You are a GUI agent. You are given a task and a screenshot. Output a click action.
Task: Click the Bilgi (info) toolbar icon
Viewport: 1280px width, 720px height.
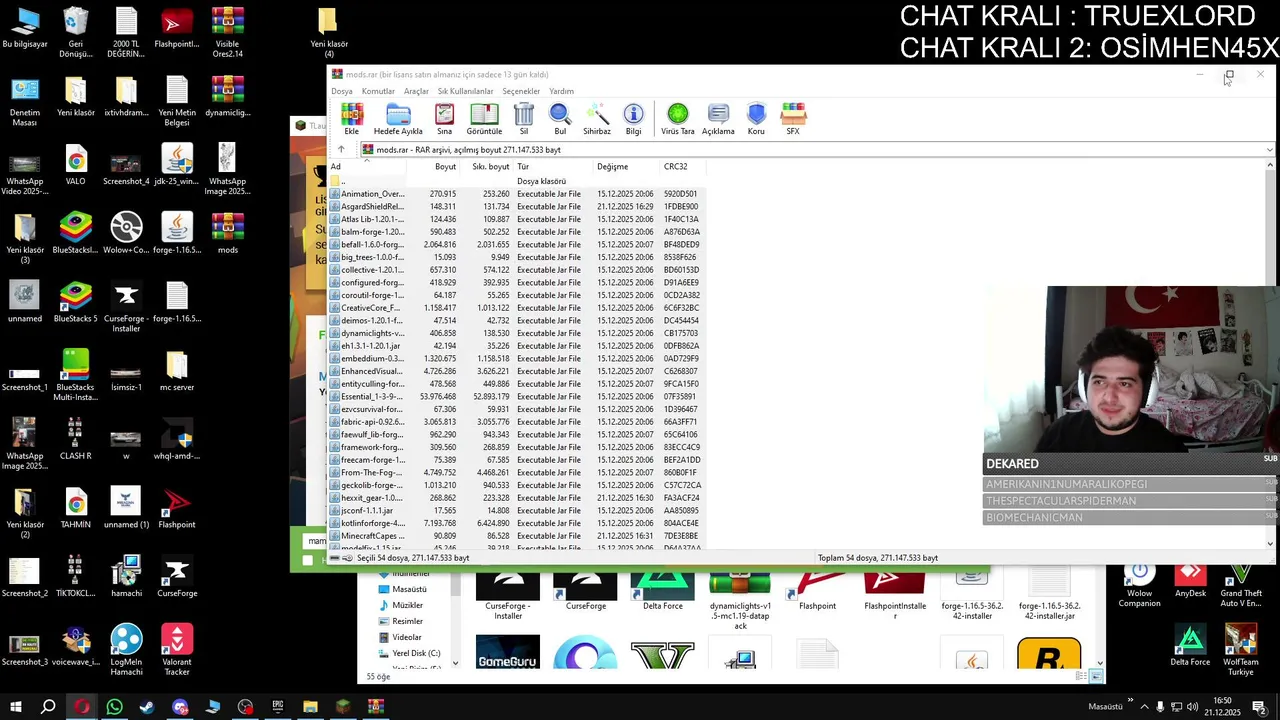(x=633, y=118)
